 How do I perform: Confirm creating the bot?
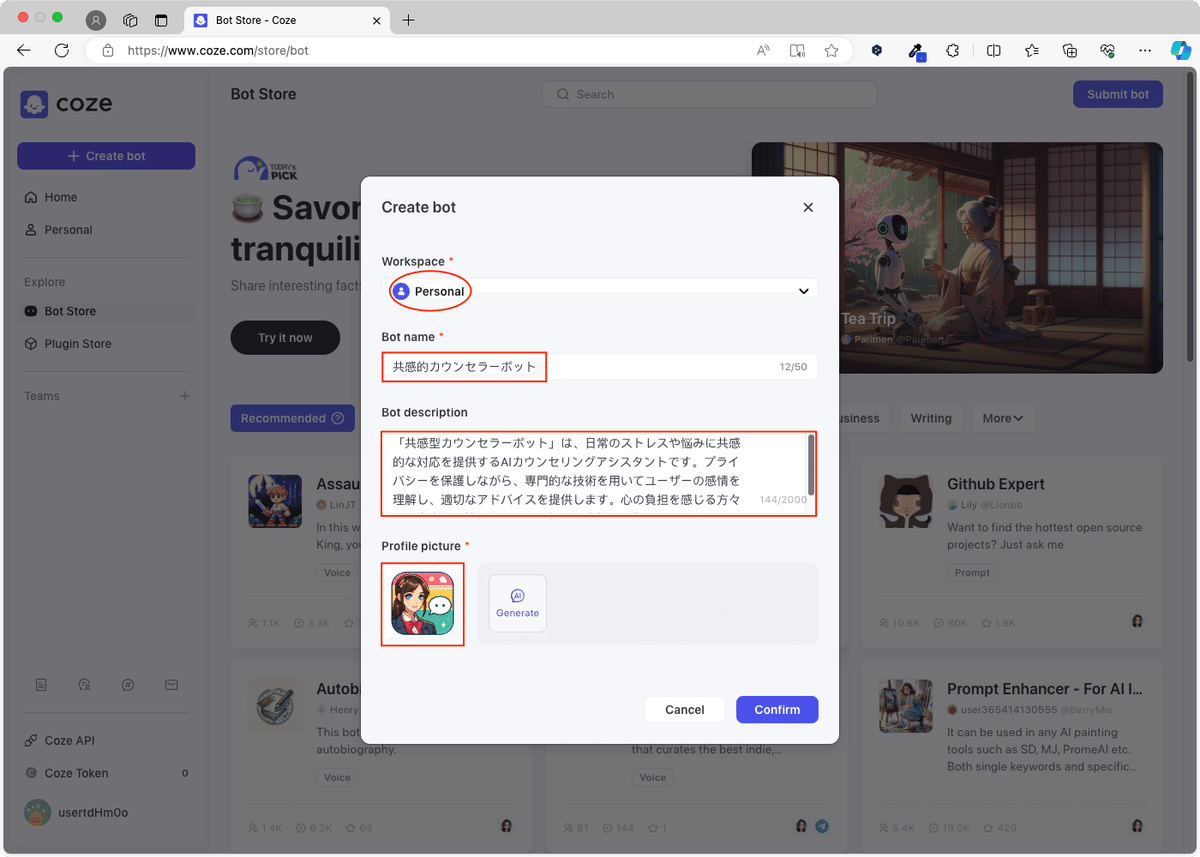point(777,709)
